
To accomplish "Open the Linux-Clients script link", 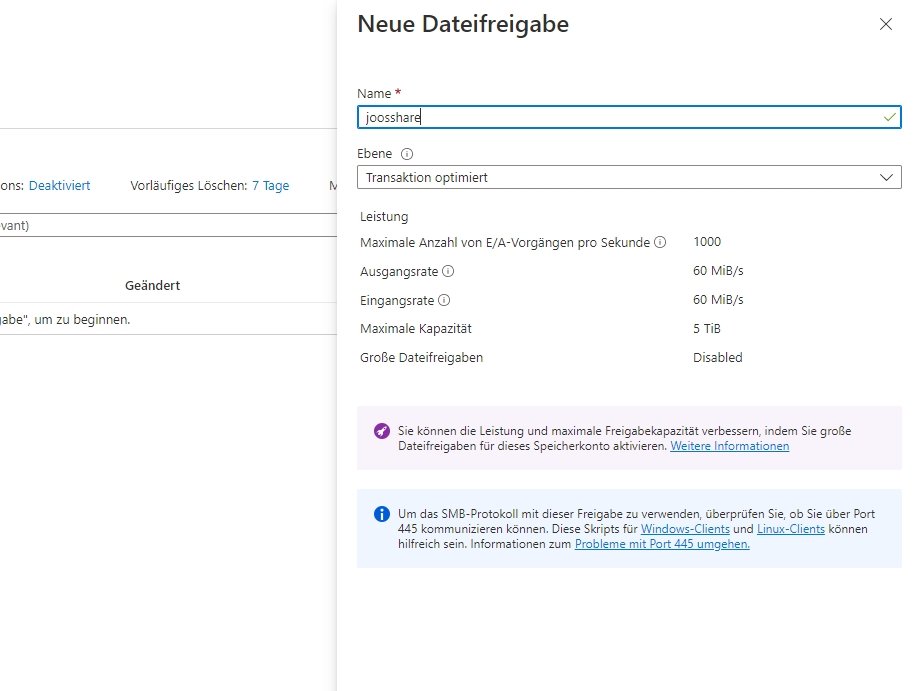I will (791, 528).
